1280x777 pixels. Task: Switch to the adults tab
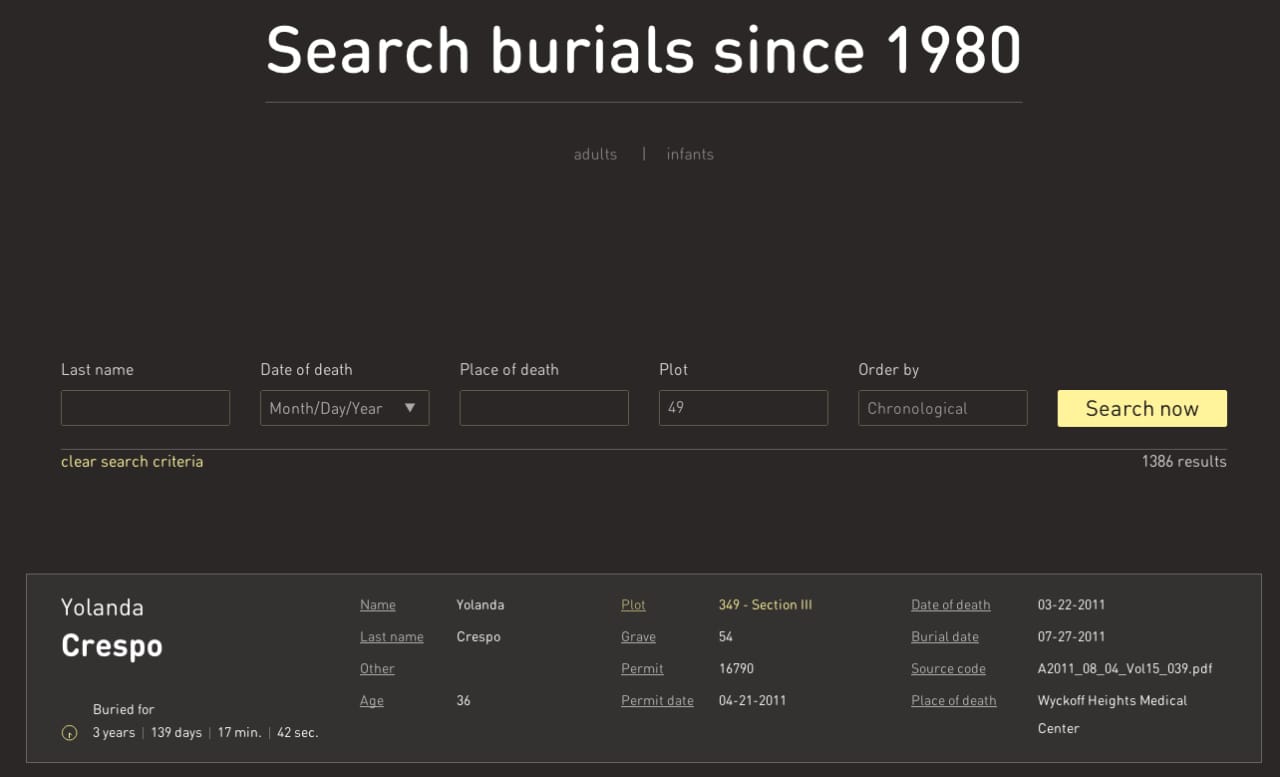pyautogui.click(x=595, y=154)
